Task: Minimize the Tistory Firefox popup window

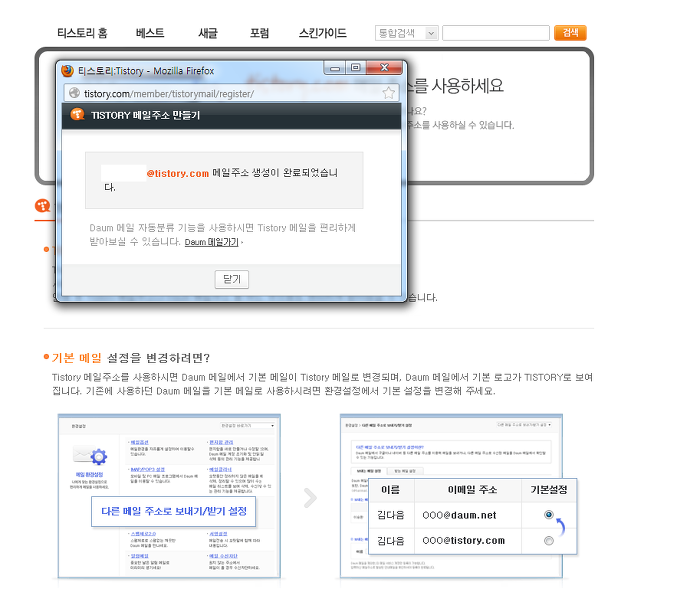Action: (335, 68)
